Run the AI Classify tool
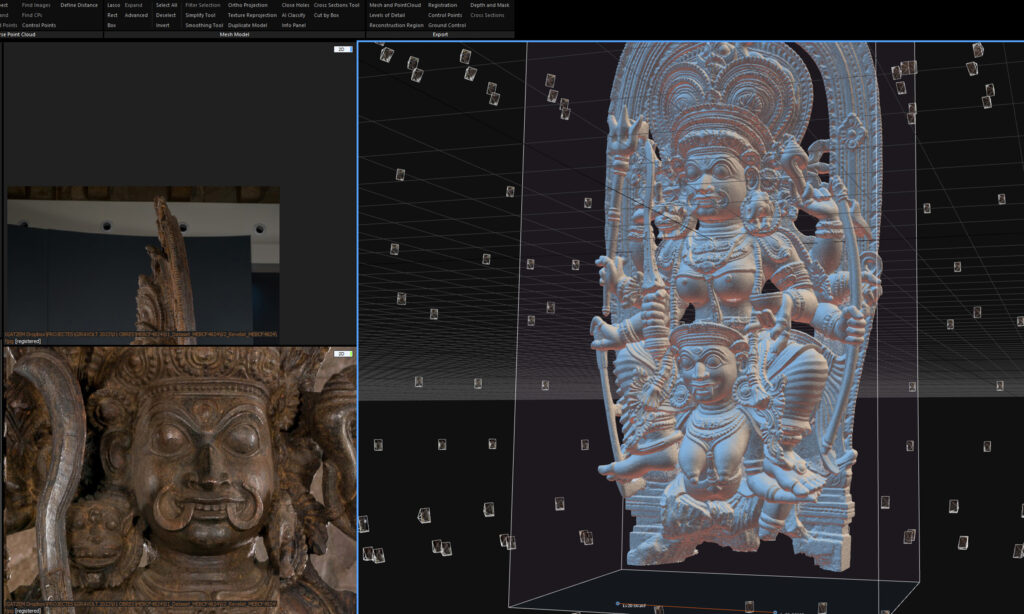The height and width of the screenshot is (614, 1024). [x=296, y=15]
